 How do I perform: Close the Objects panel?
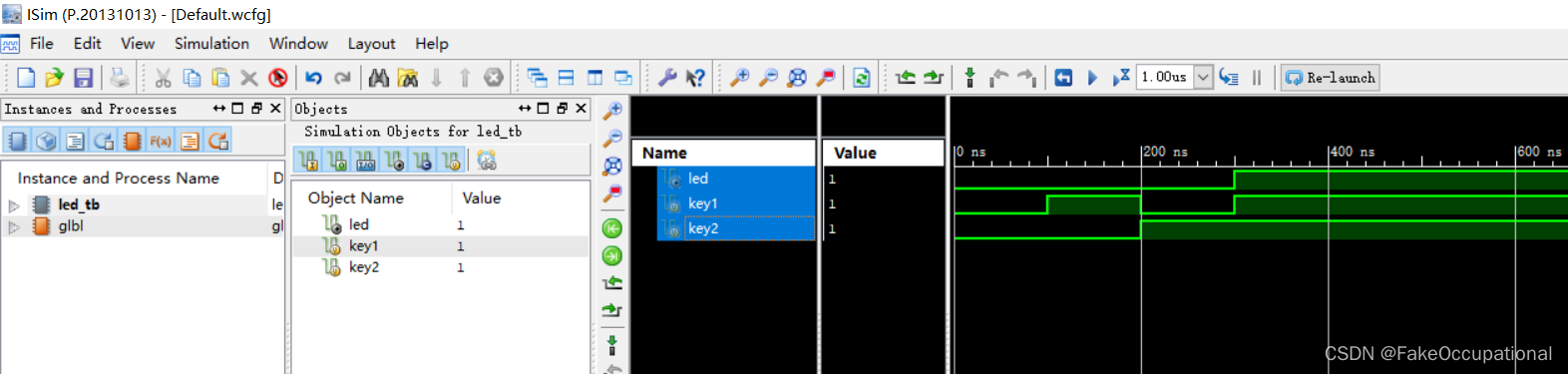pos(581,109)
